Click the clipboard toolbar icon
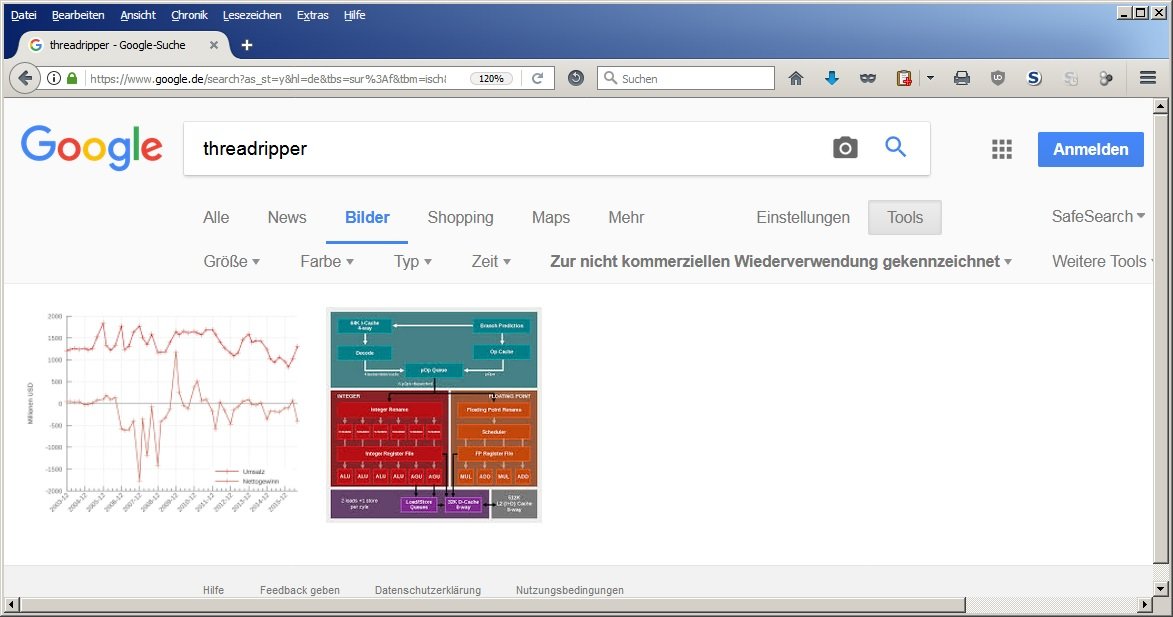The image size is (1173, 617). point(904,78)
